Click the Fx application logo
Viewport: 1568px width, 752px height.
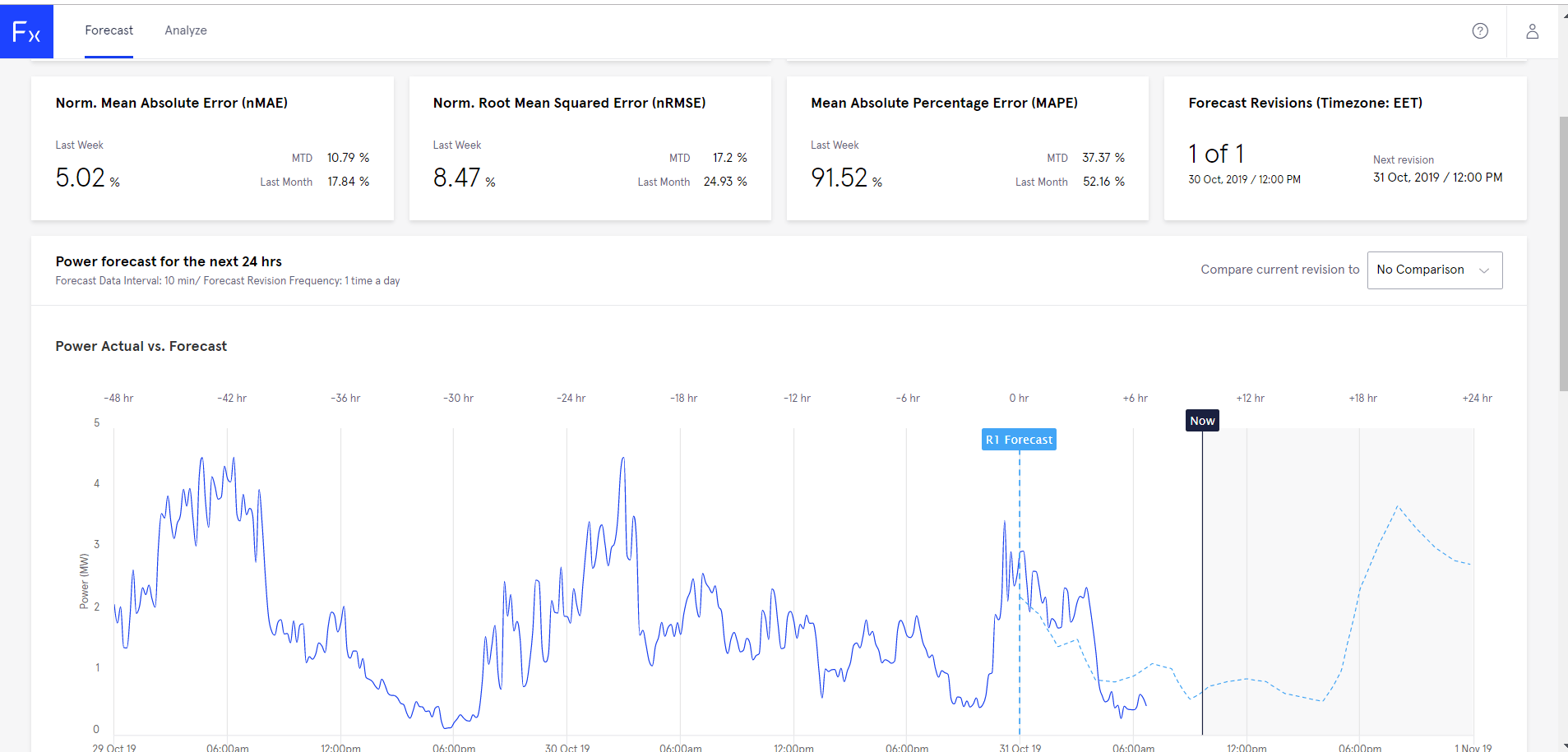tap(26, 31)
